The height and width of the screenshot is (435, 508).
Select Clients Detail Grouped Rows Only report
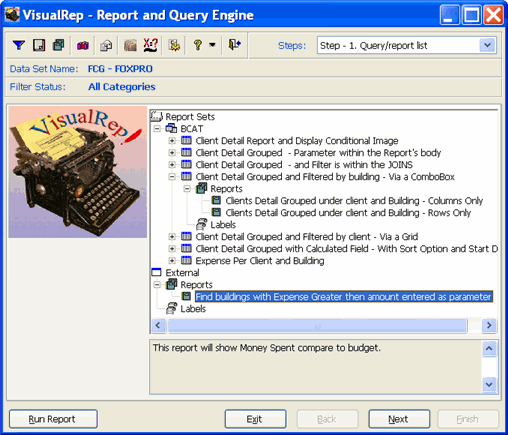point(348,213)
